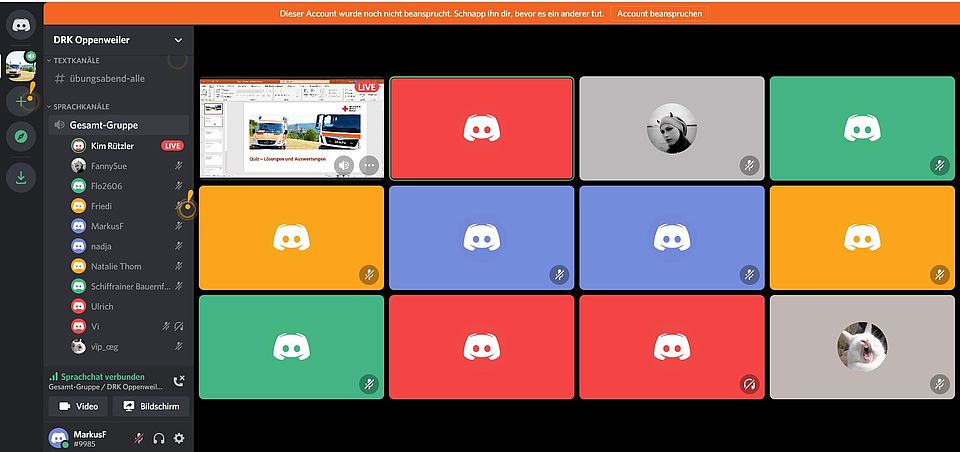
Task: Click muted mic icon on woman-photo tile
Action: [x=749, y=165]
